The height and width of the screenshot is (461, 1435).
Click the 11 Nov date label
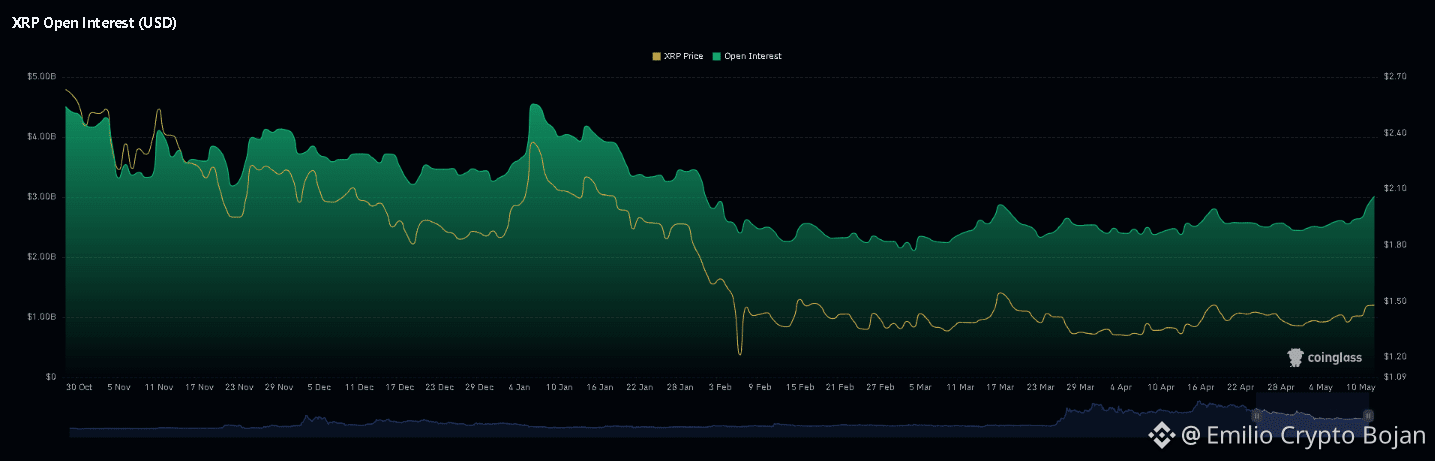tap(159, 386)
